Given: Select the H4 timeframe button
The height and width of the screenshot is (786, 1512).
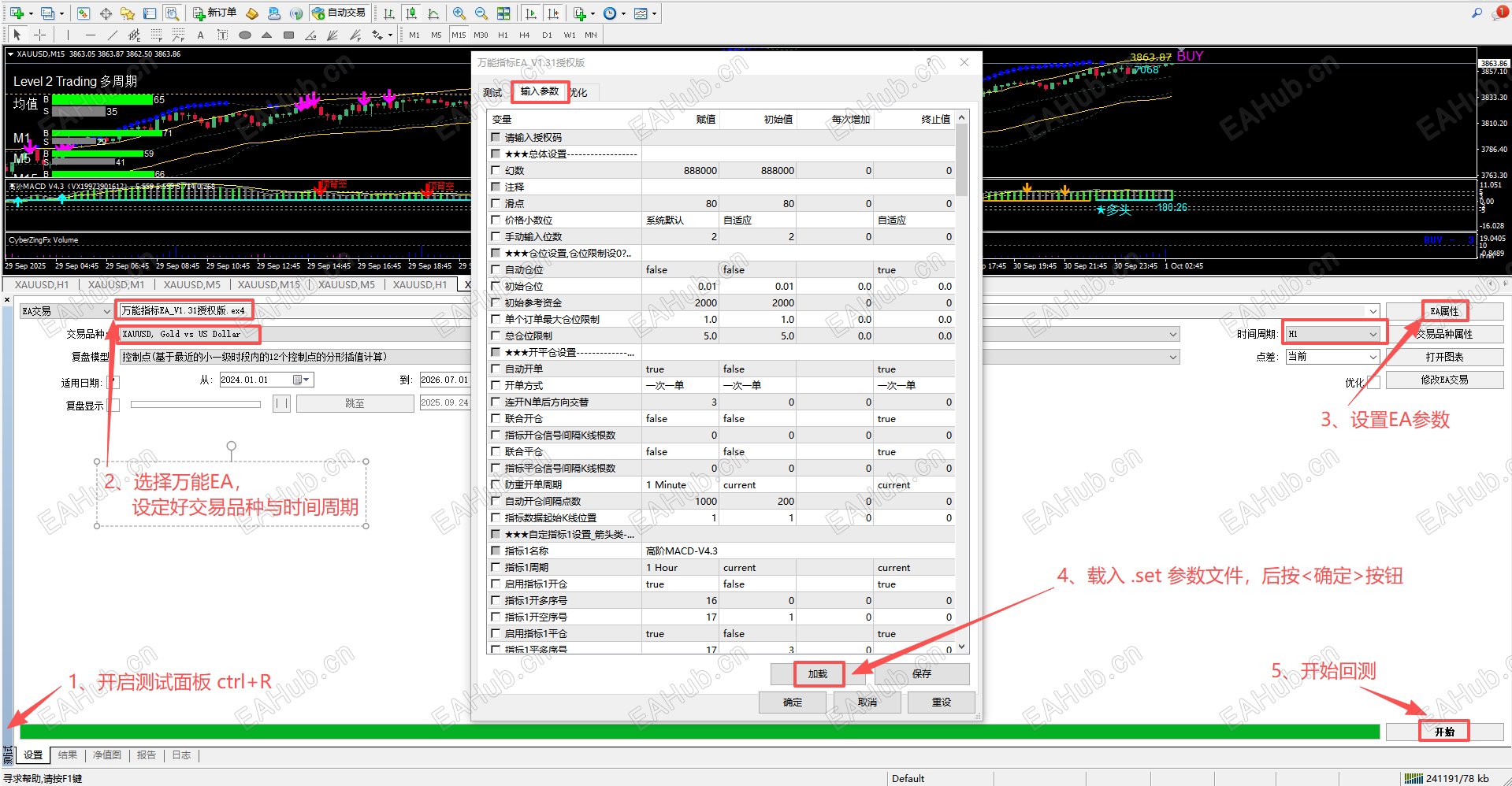Looking at the screenshot, I should [525, 35].
